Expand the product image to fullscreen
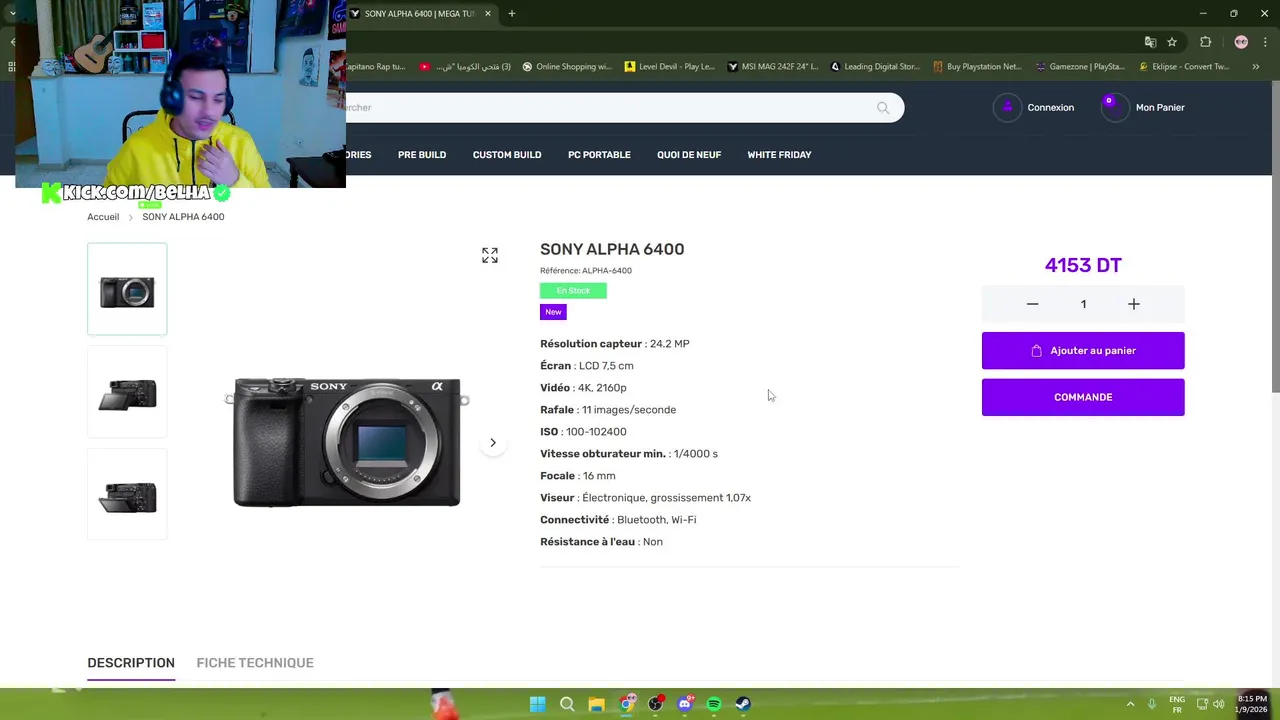Screen dimensions: 1280x720 point(490,256)
